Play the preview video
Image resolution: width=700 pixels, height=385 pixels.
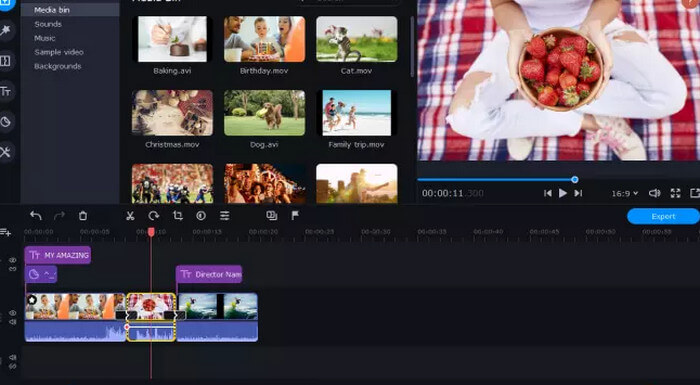pos(562,193)
